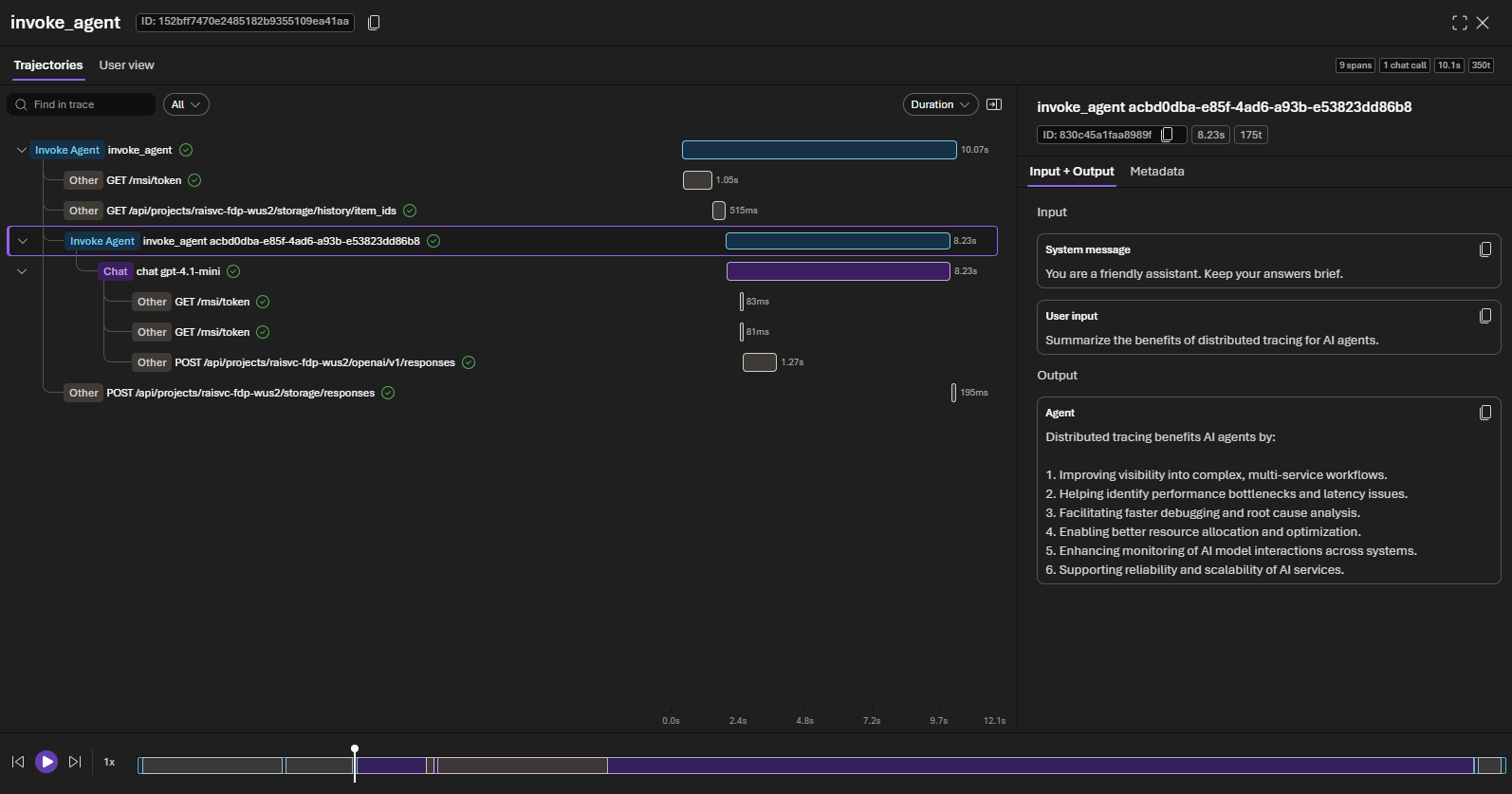Collapse the invoke_agent acbd0dba node
1512x794 pixels.
(23, 241)
